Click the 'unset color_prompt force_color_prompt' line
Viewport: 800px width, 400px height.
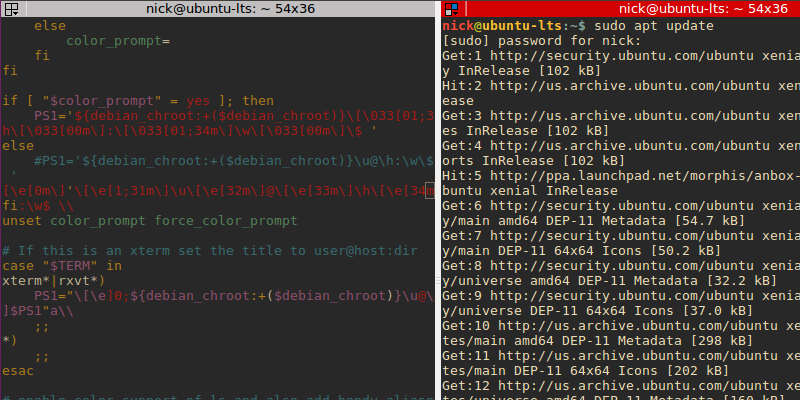point(150,220)
